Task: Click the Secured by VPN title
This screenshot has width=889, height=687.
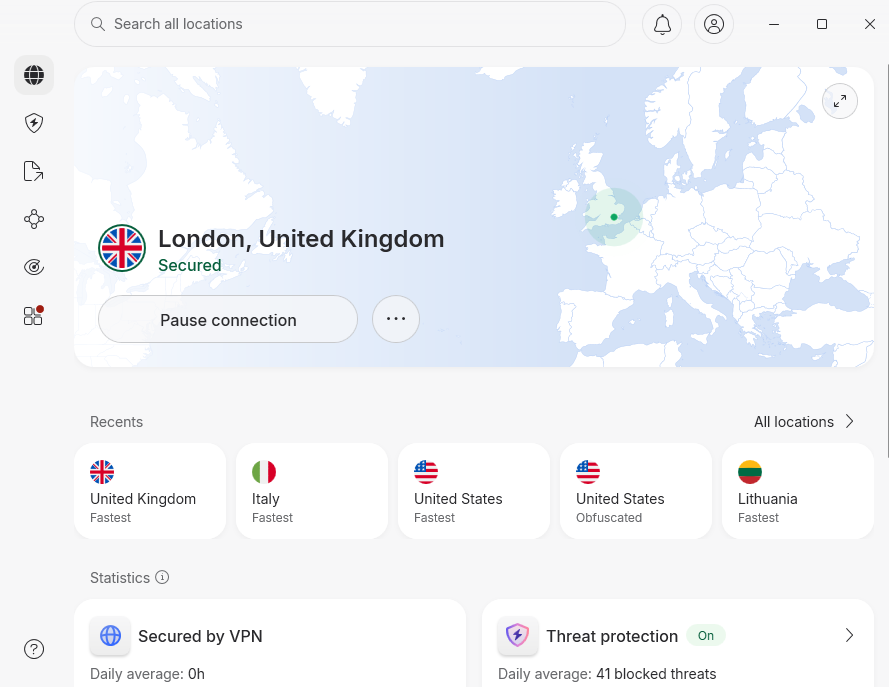Action: [x=200, y=636]
